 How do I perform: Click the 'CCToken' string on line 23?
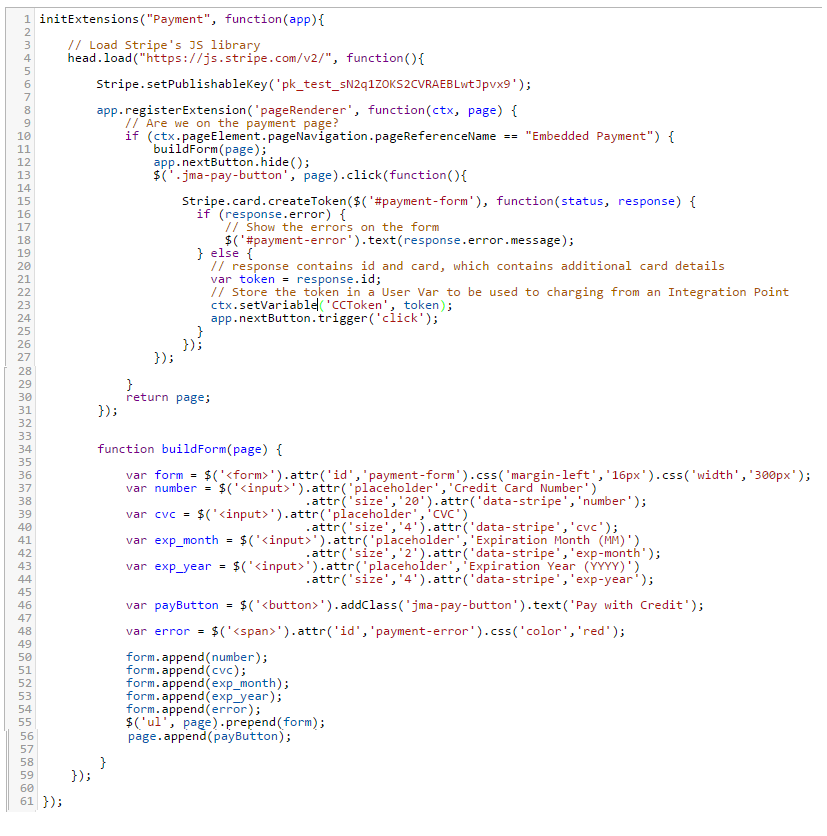point(357,306)
